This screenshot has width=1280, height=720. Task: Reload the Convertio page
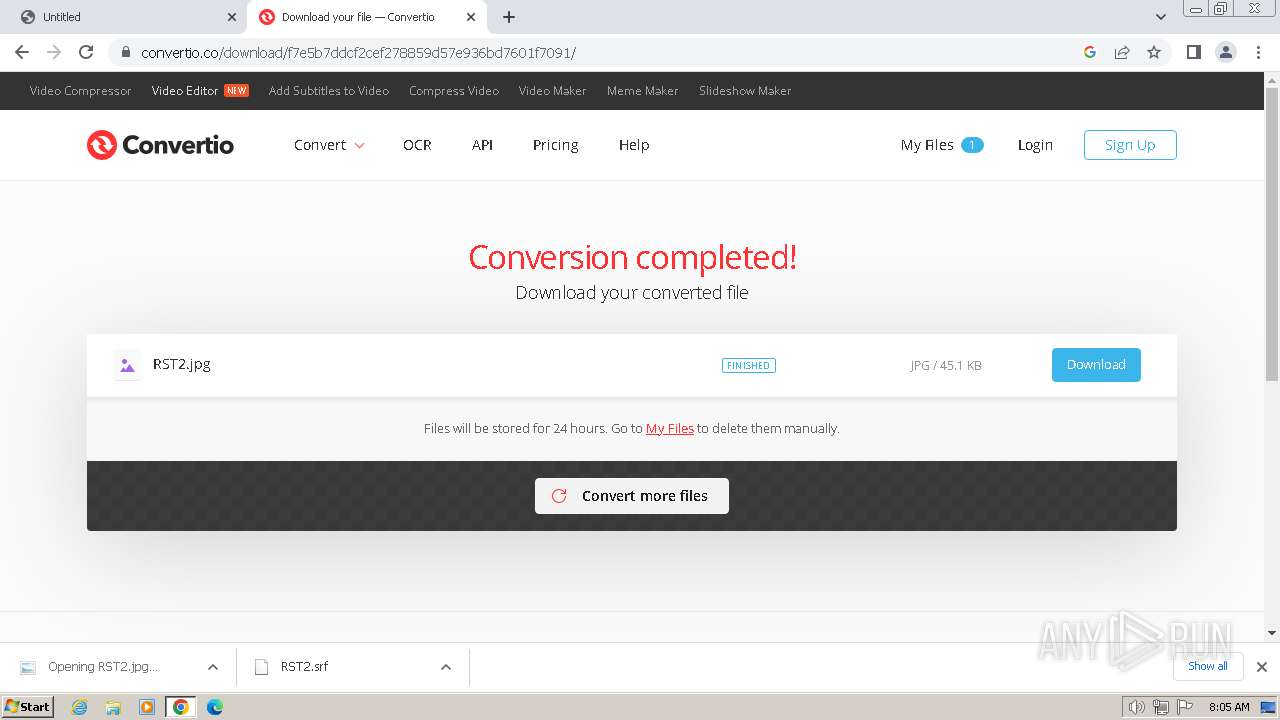(86, 52)
